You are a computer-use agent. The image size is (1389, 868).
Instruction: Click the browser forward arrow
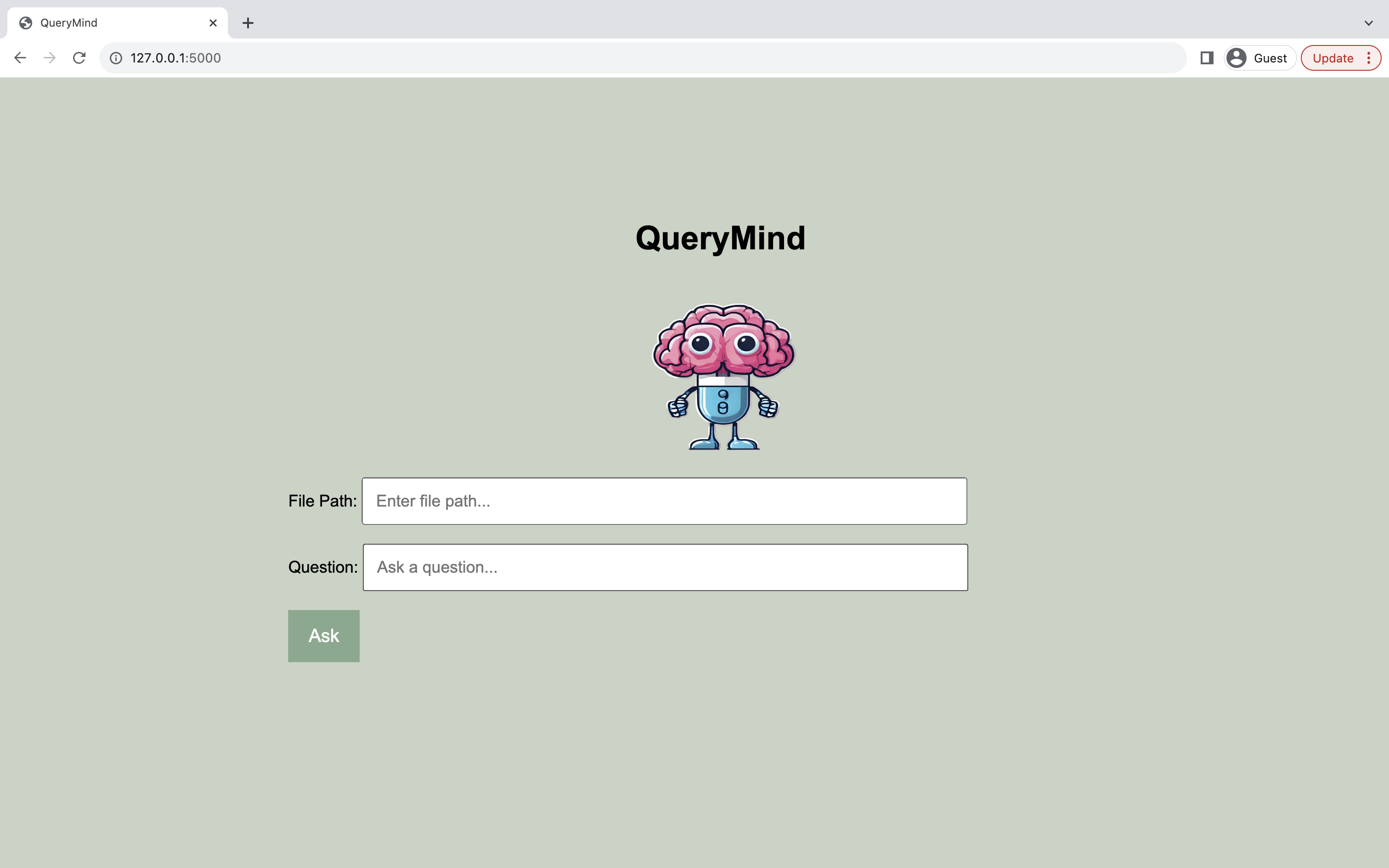pos(50,58)
